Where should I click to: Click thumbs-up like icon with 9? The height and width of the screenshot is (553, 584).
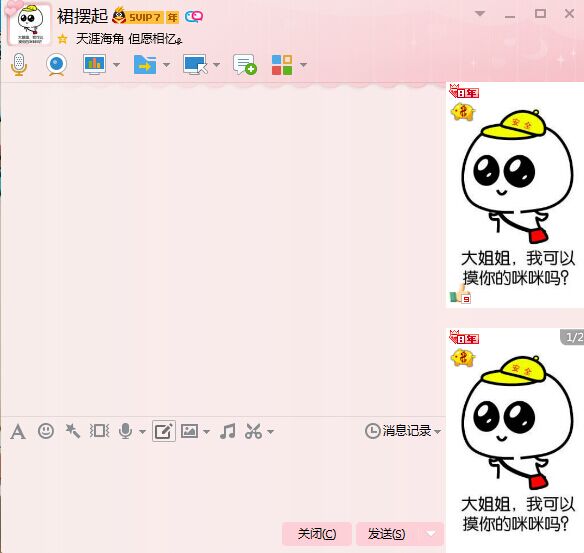click(460, 294)
